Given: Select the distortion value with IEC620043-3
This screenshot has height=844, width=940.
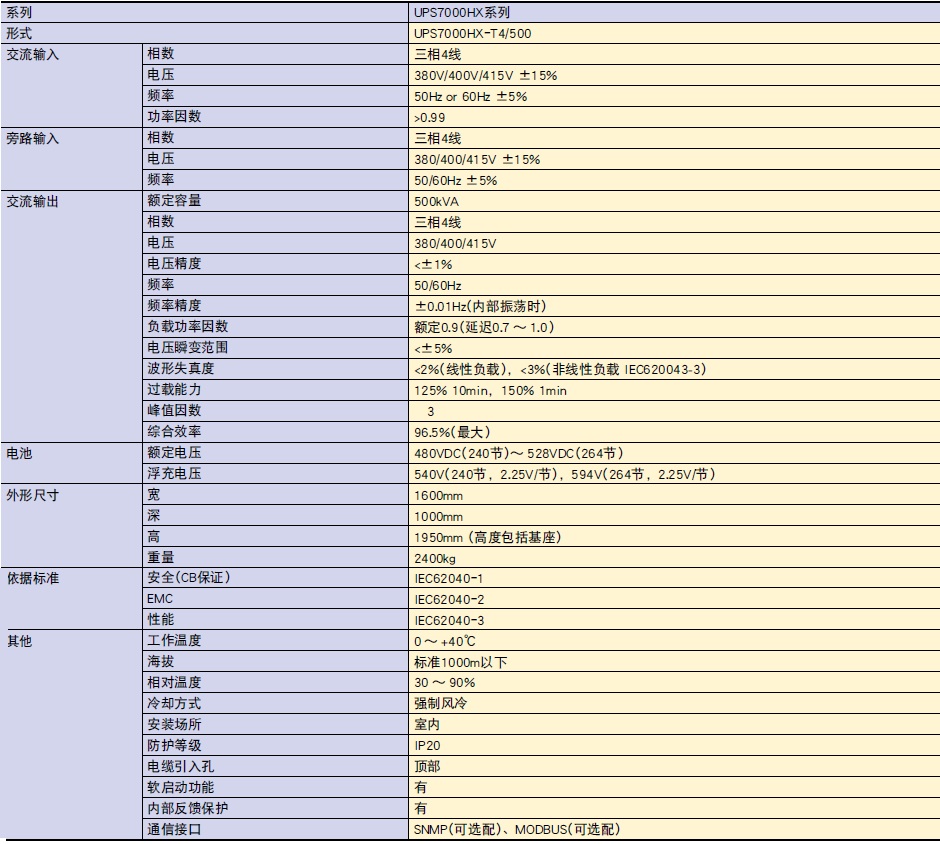Looking at the screenshot, I should coord(561,369).
